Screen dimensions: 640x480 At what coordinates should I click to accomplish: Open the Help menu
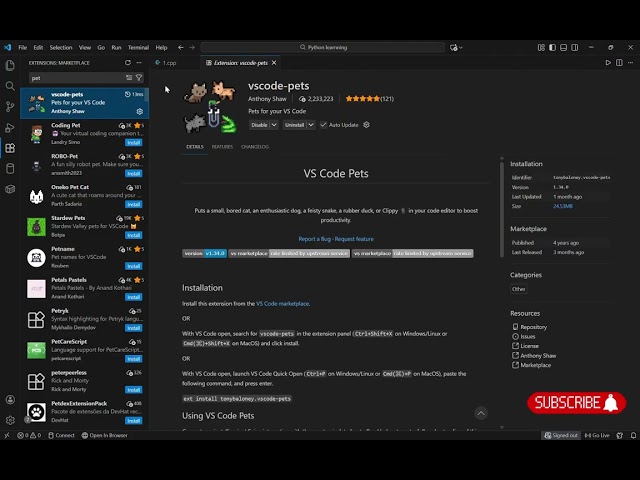tap(161, 47)
